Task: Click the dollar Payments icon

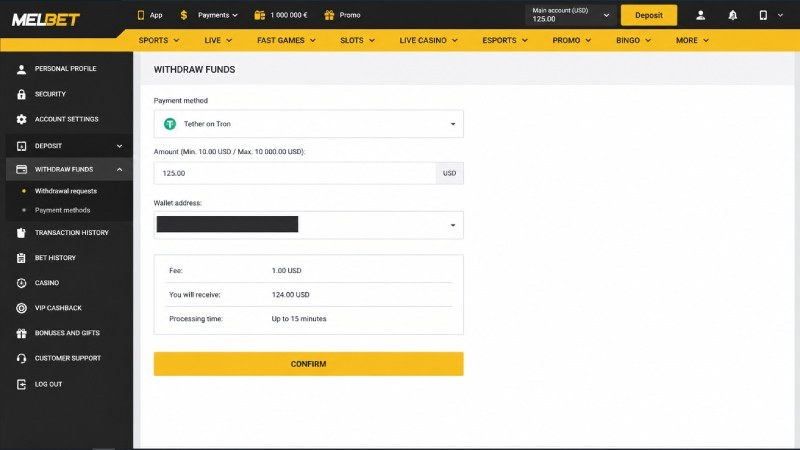Action: [x=184, y=15]
